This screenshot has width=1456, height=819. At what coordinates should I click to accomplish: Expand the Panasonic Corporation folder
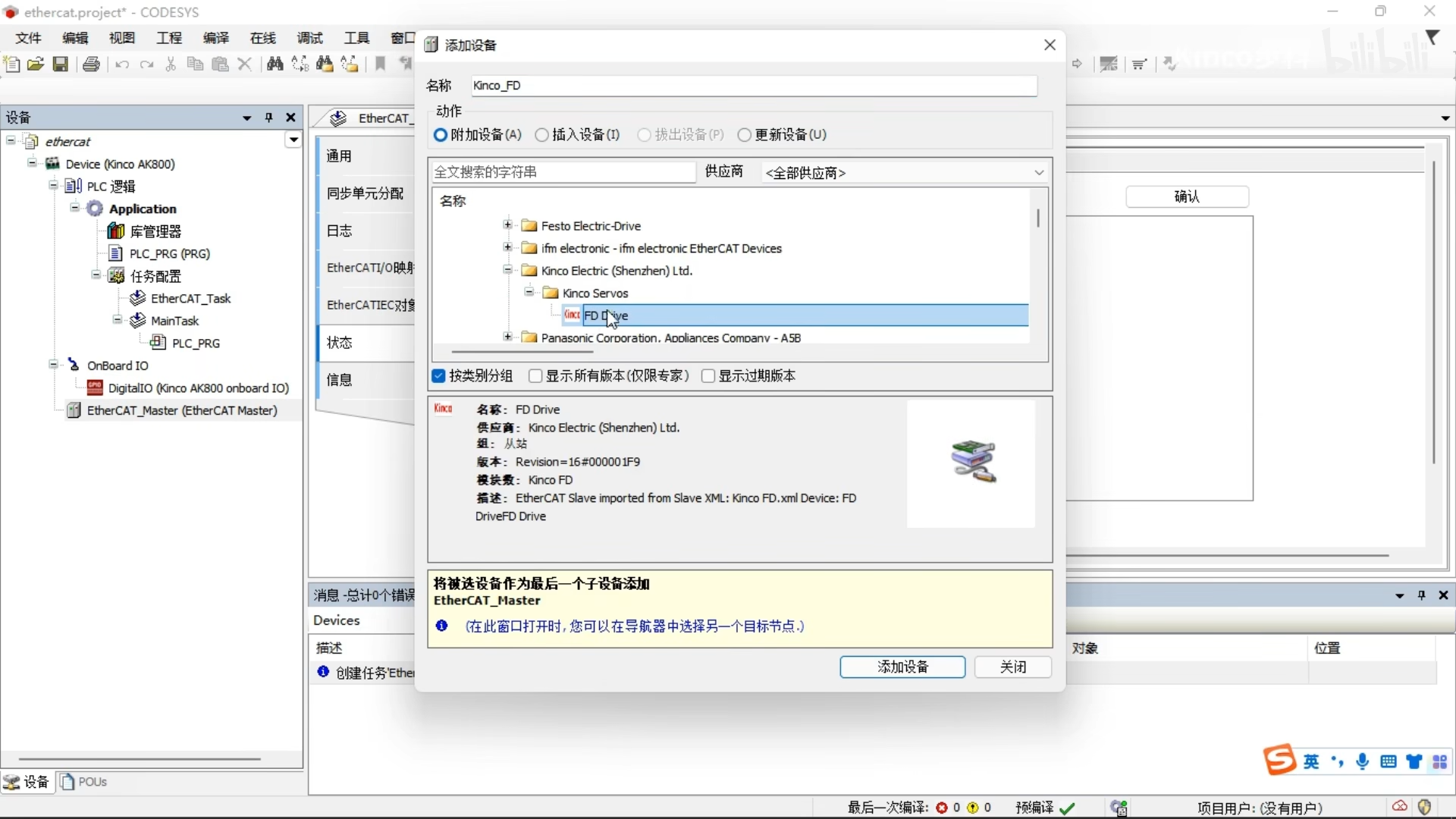click(x=507, y=337)
